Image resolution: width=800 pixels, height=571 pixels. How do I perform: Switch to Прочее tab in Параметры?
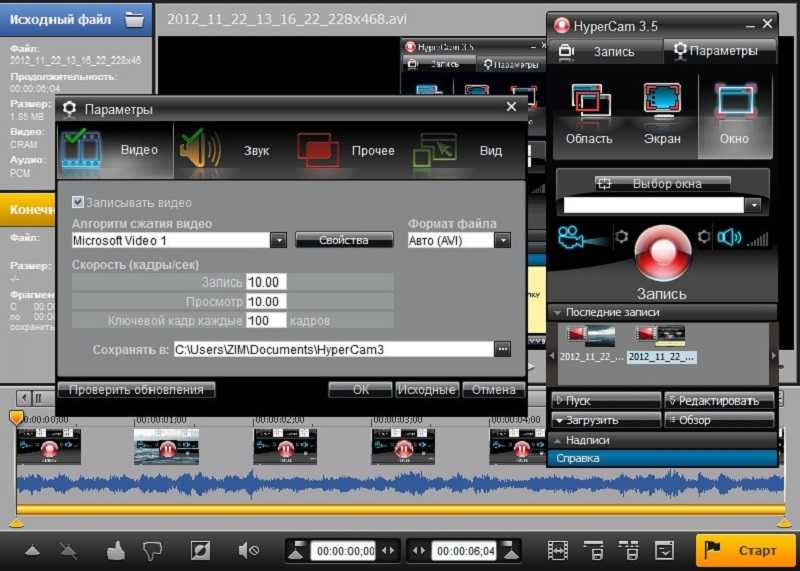[347, 150]
